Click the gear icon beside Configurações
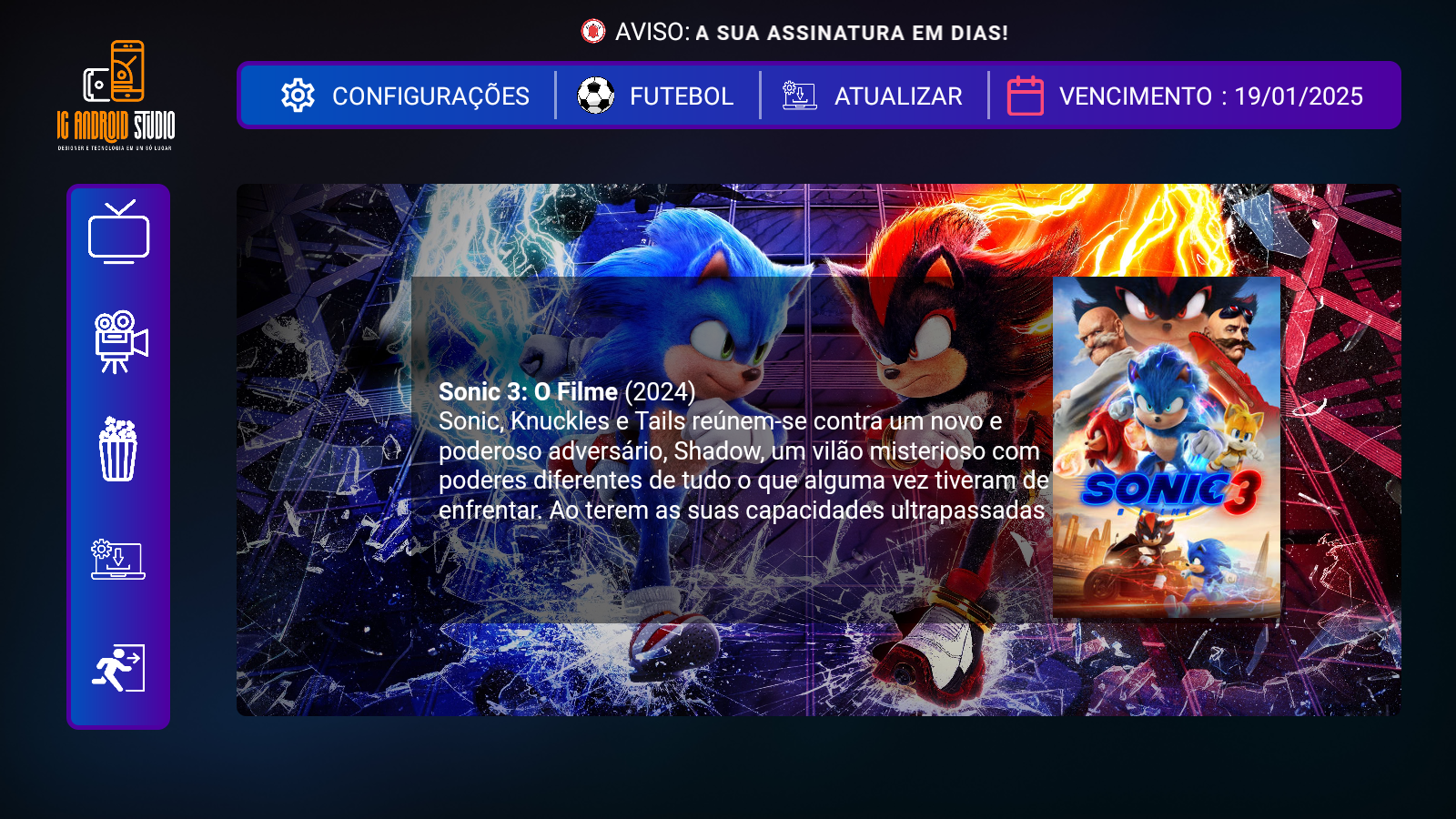 pos(298,96)
